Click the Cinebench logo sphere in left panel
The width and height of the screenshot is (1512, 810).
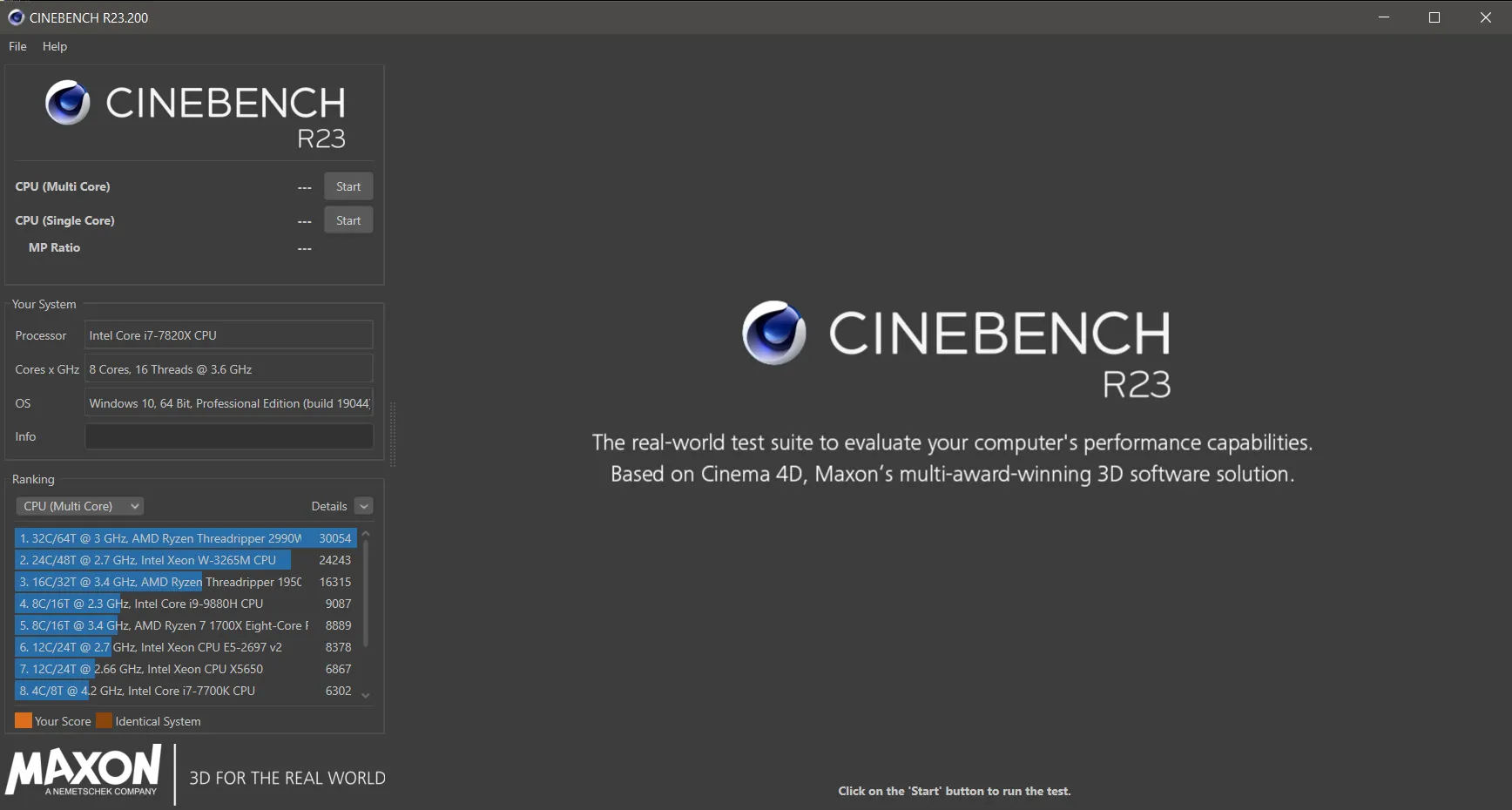click(x=68, y=103)
